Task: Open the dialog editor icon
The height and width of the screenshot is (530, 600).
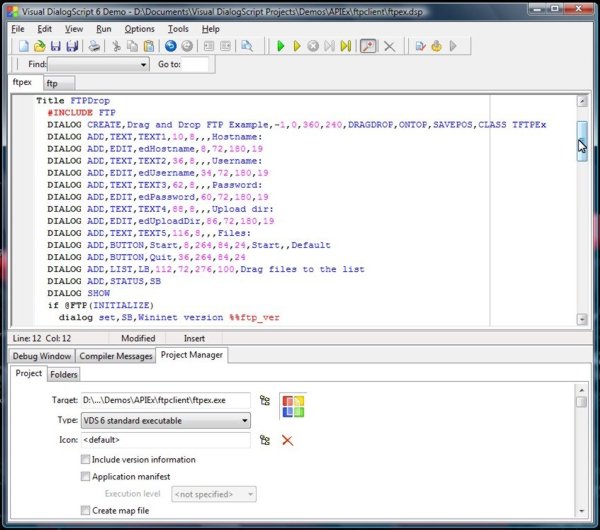Action: (x=420, y=46)
